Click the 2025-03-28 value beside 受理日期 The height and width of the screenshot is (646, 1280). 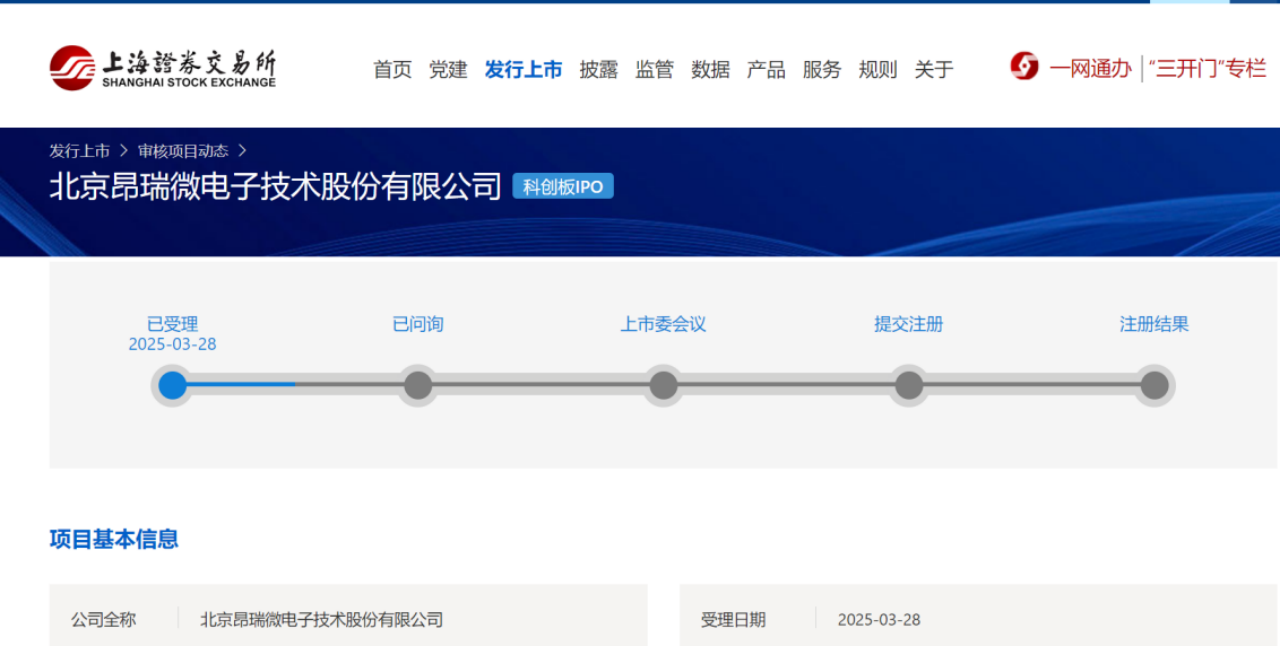[x=879, y=620]
